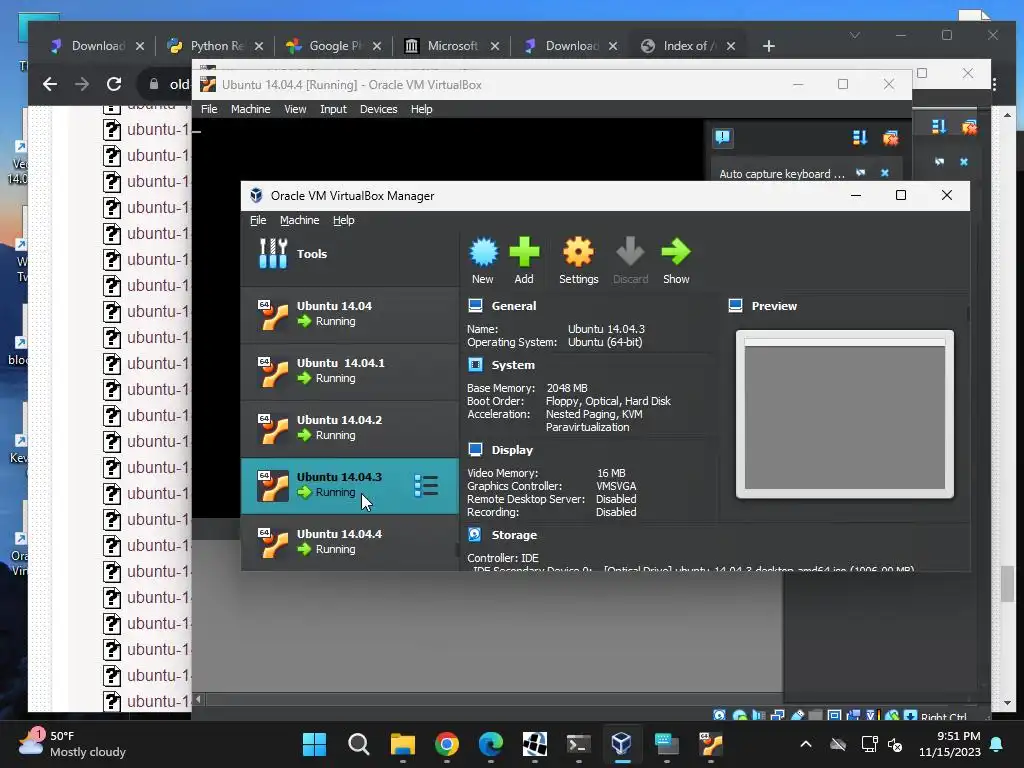
Task: Select the Ubuntu 14.04.2 virtual machine
Action: pyautogui.click(x=350, y=428)
